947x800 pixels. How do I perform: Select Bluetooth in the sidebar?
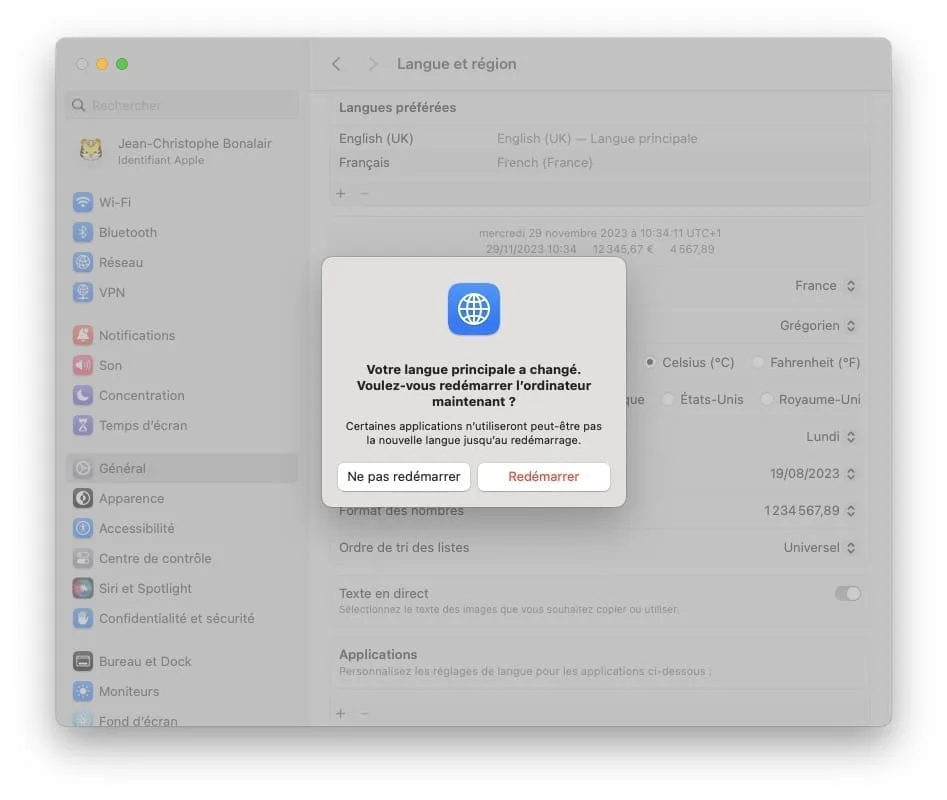tap(125, 232)
